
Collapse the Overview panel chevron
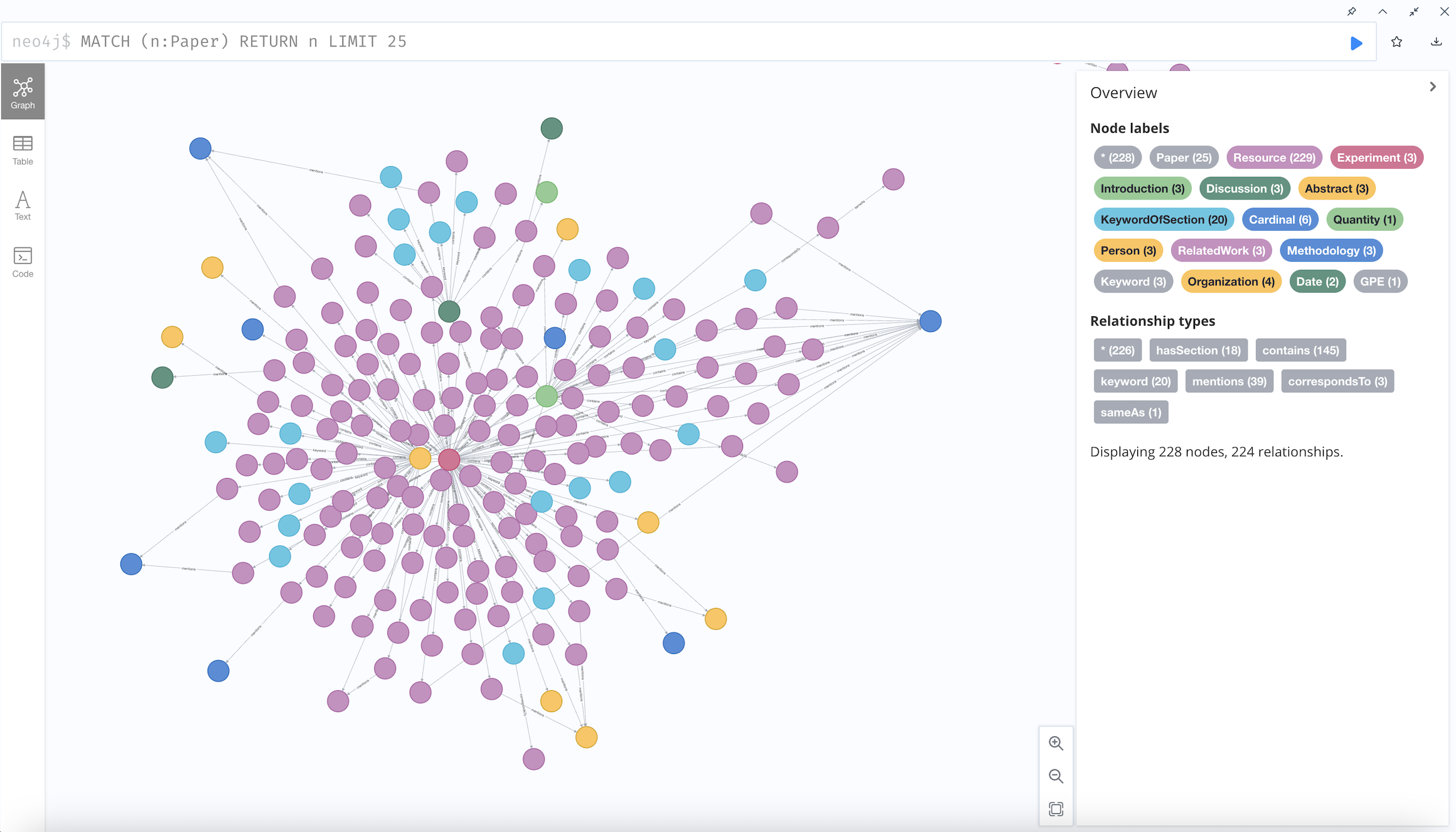(1433, 87)
